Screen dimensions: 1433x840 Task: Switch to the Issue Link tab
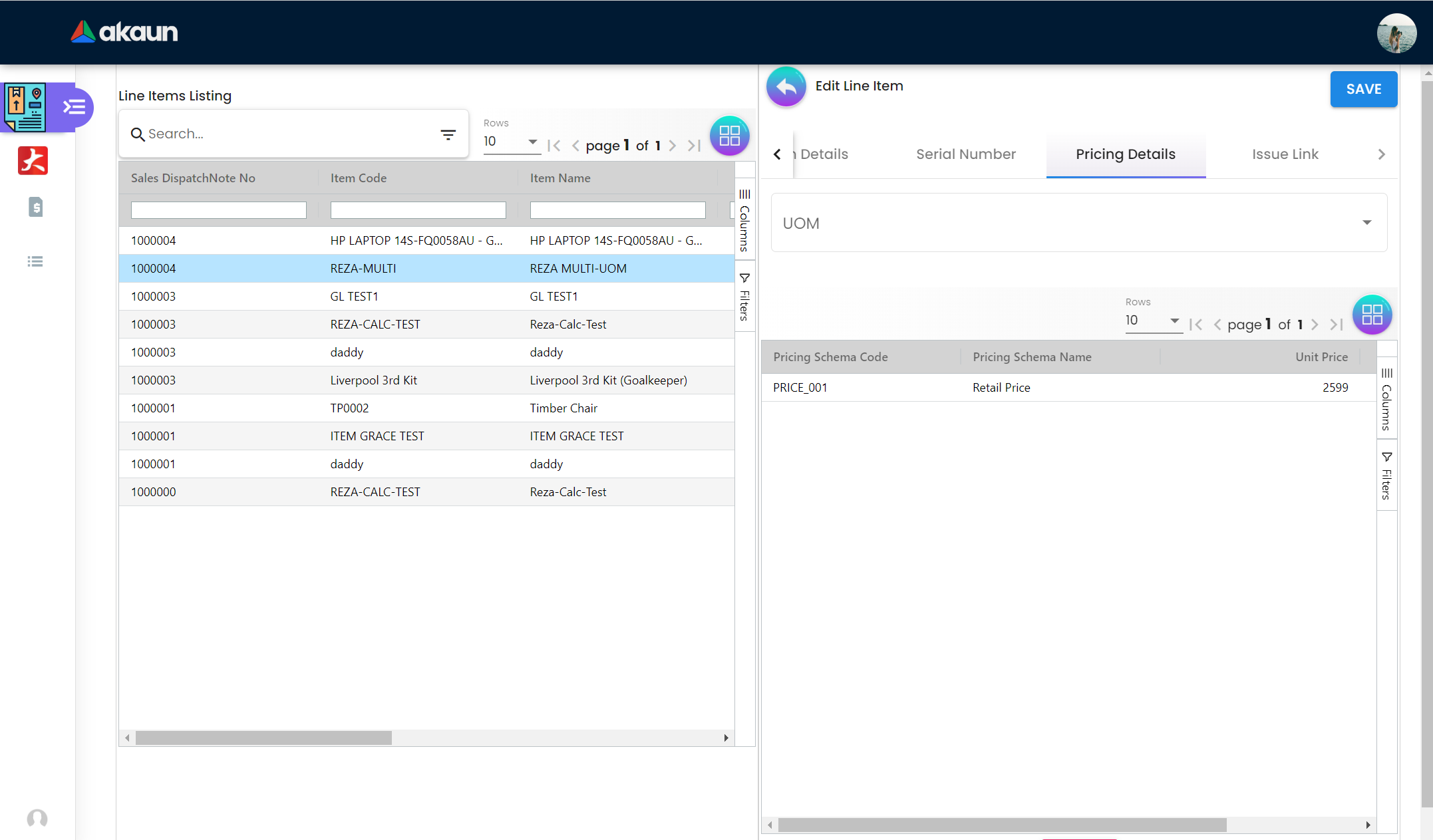[x=1285, y=154]
